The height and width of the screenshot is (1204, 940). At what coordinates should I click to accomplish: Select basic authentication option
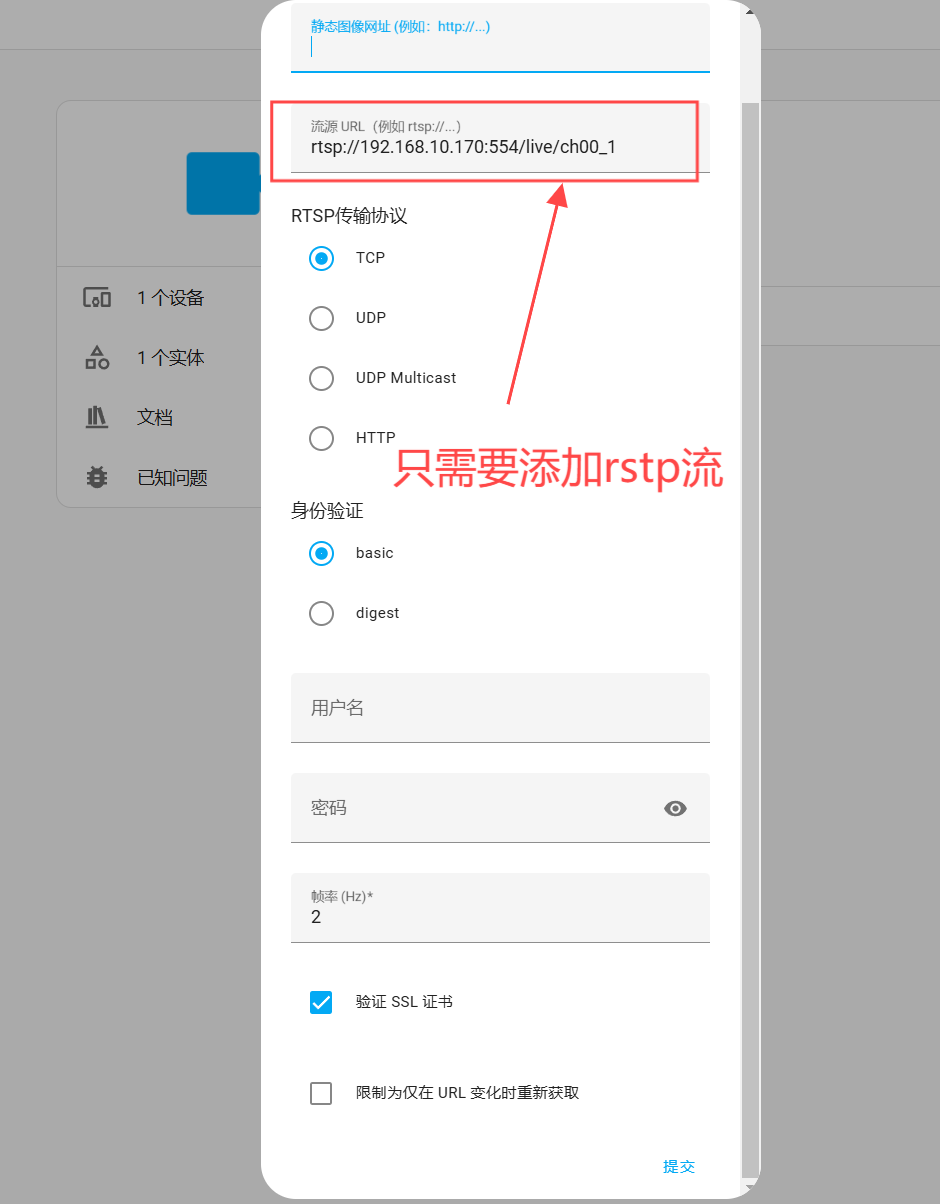[x=321, y=553]
